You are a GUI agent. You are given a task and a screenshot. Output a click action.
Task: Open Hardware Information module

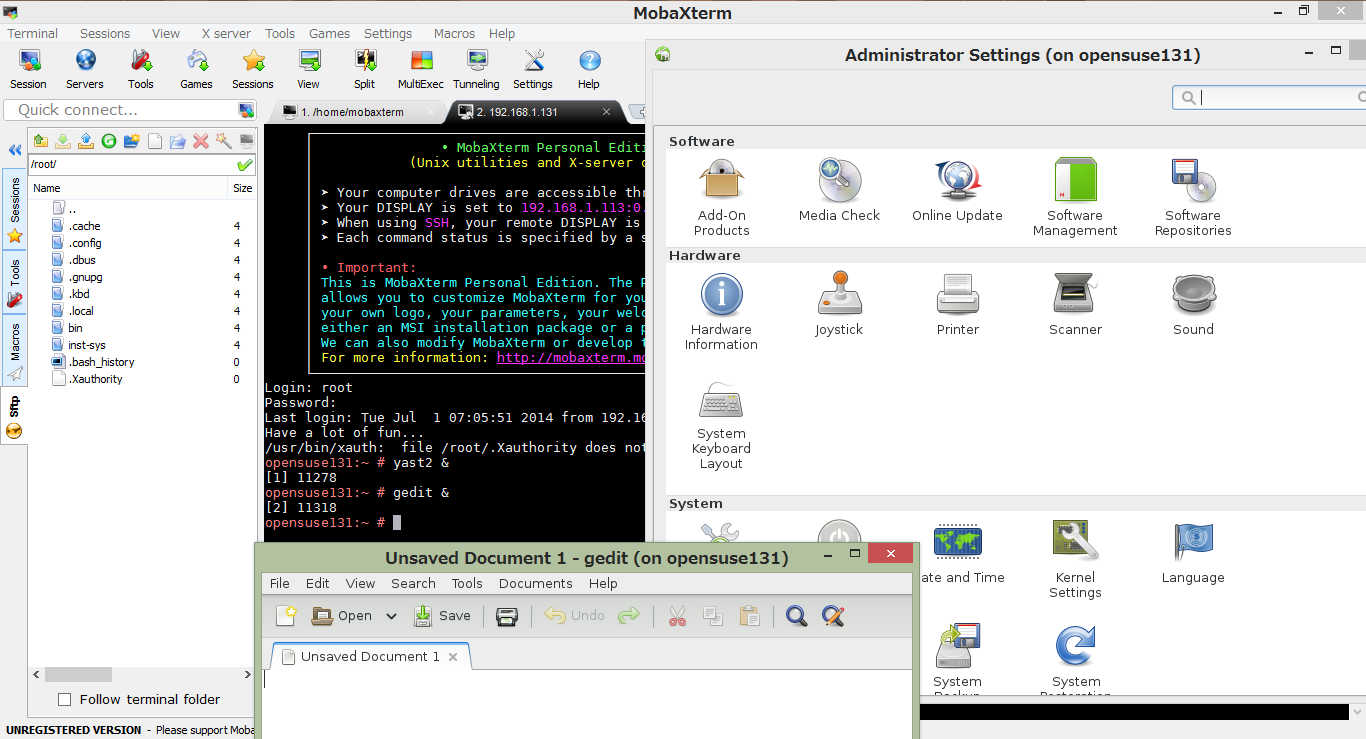pos(721,311)
